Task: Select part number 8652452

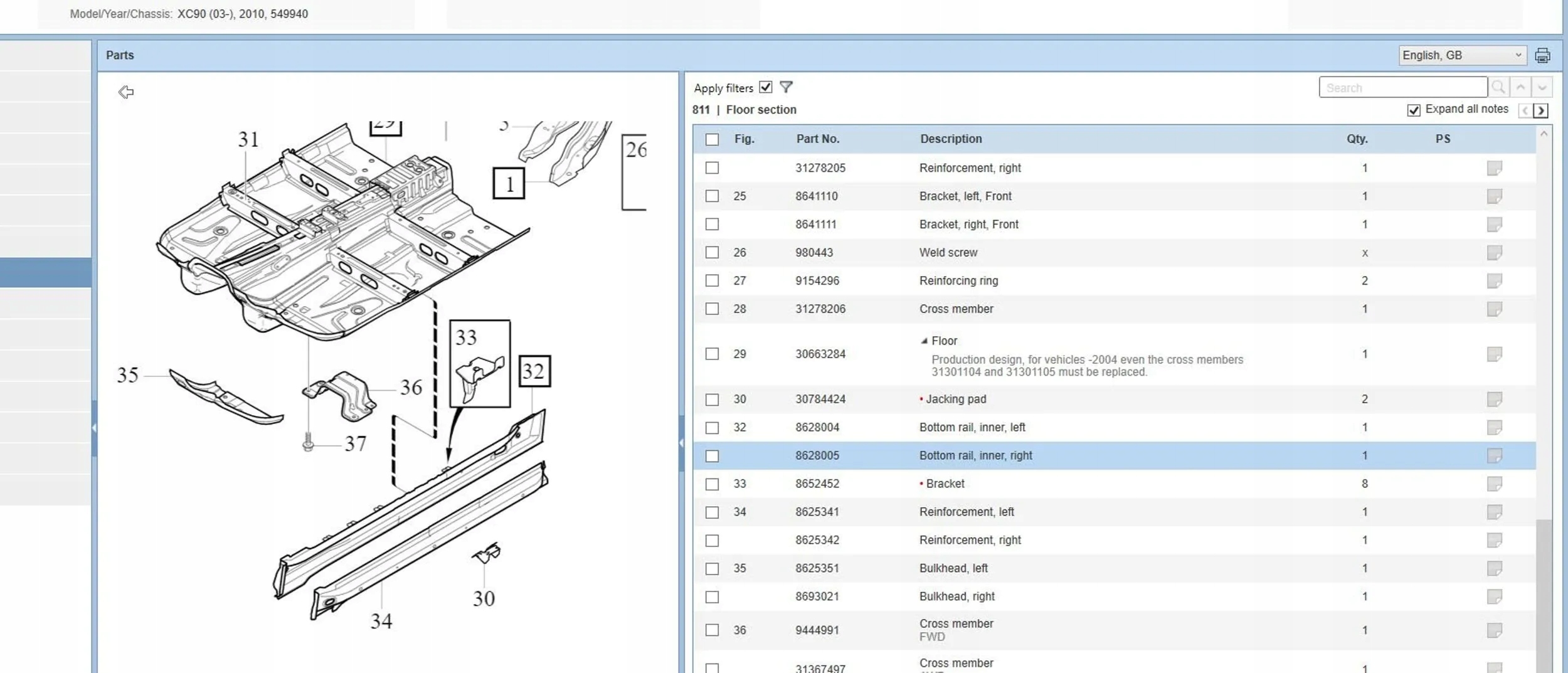Action: [817, 484]
